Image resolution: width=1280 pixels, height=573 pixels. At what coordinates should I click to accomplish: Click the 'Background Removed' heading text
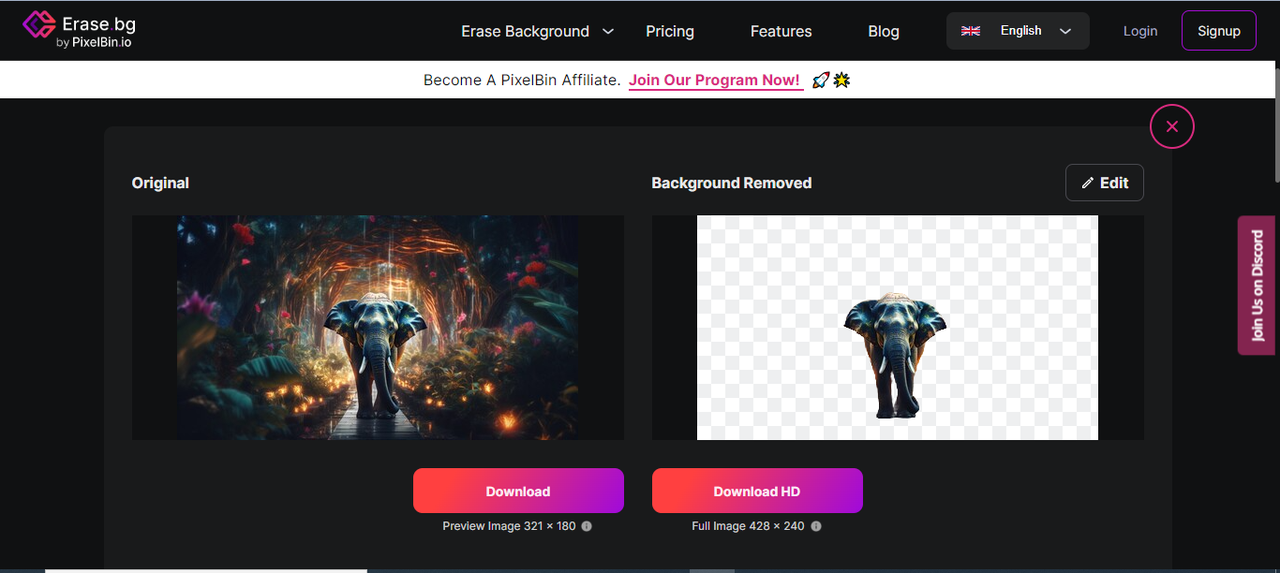[731, 183]
